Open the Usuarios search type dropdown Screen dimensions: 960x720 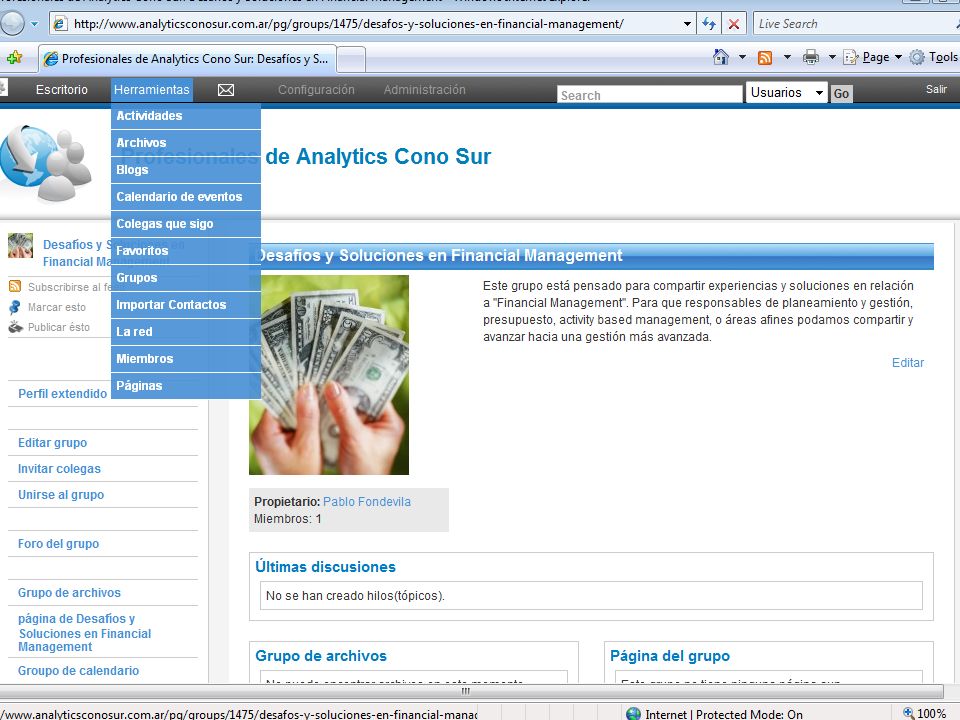click(x=786, y=92)
